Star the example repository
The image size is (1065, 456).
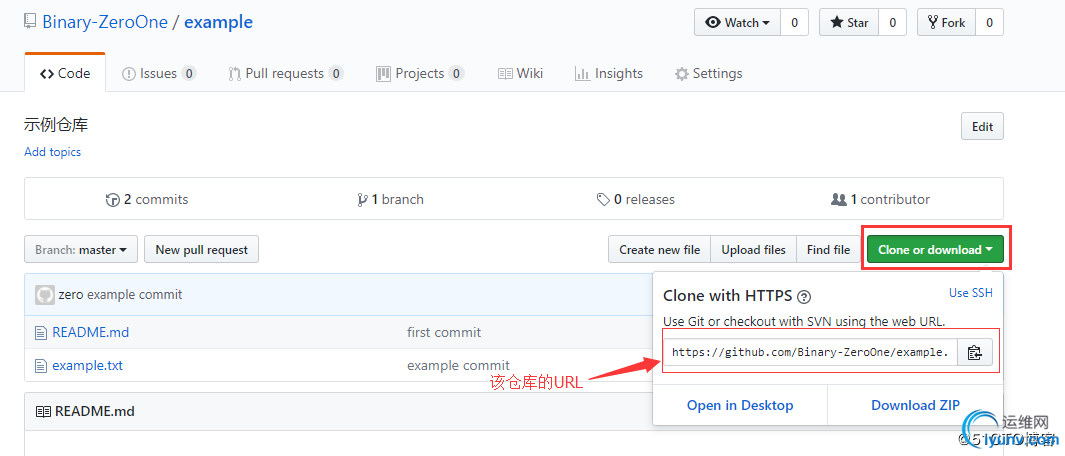pyautogui.click(x=849, y=22)
